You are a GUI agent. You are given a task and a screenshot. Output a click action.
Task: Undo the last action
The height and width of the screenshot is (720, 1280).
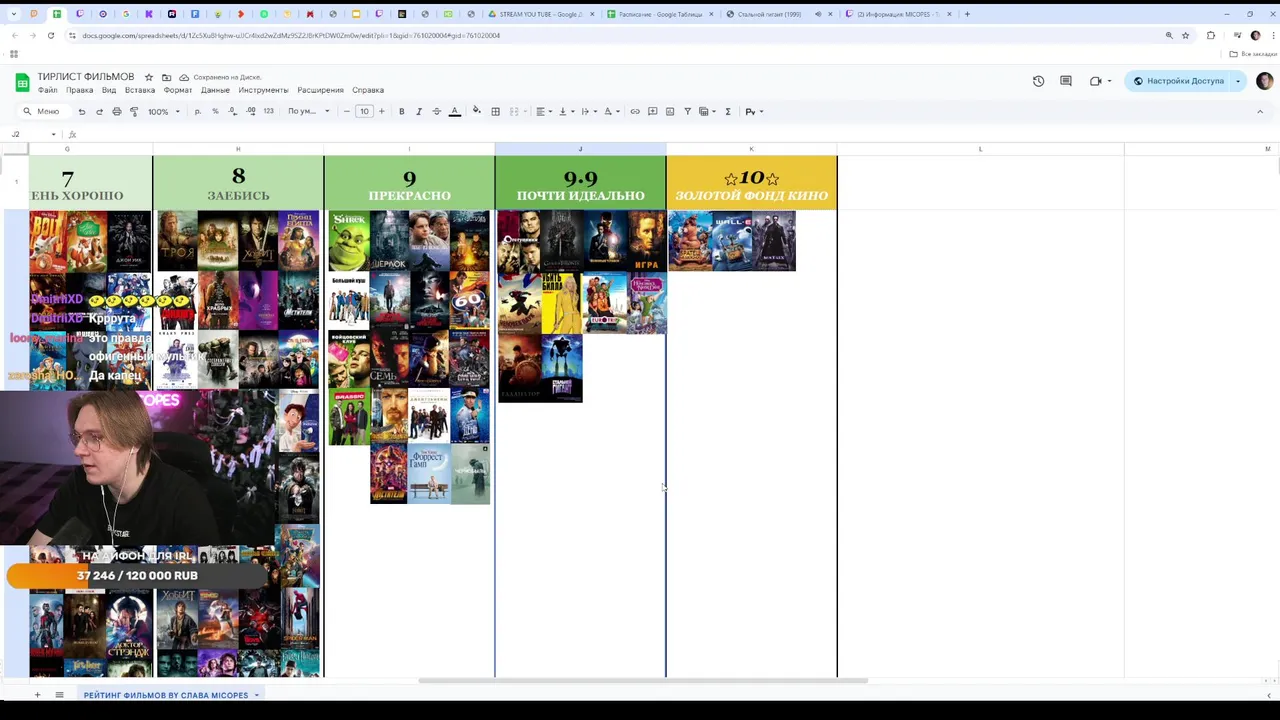[82, 111]
